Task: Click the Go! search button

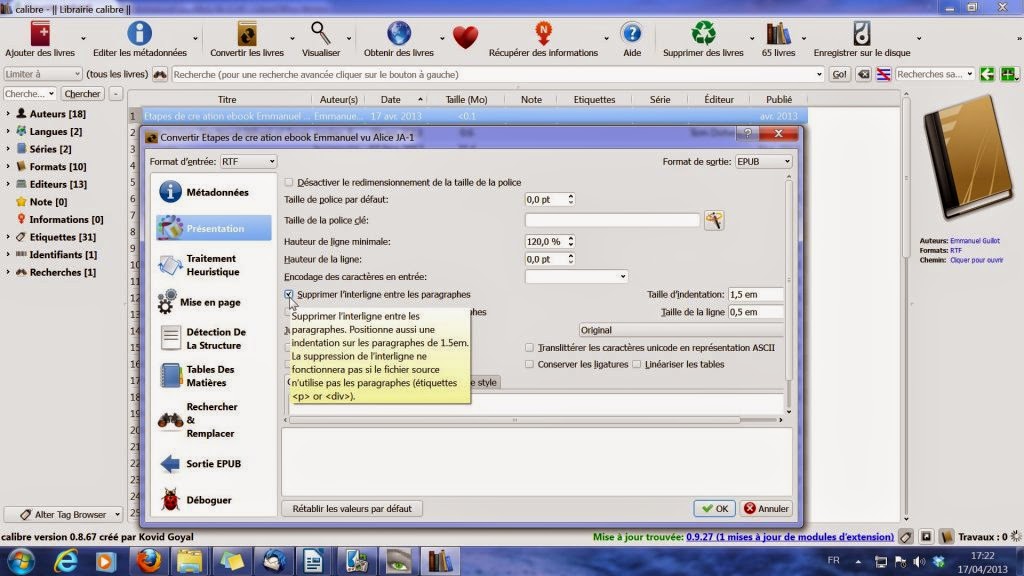Action: (839, 74)
